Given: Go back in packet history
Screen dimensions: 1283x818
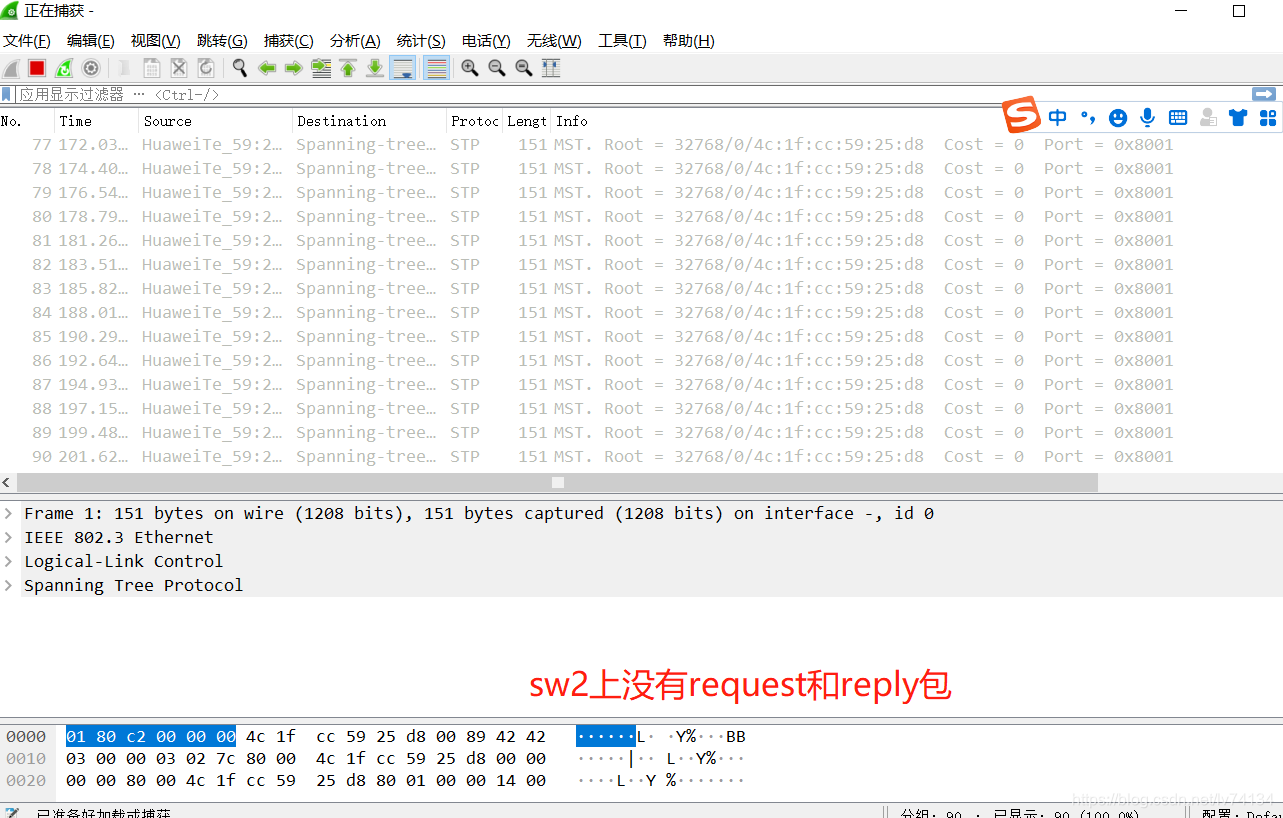Looking at the screenshot, I should 267,68.
